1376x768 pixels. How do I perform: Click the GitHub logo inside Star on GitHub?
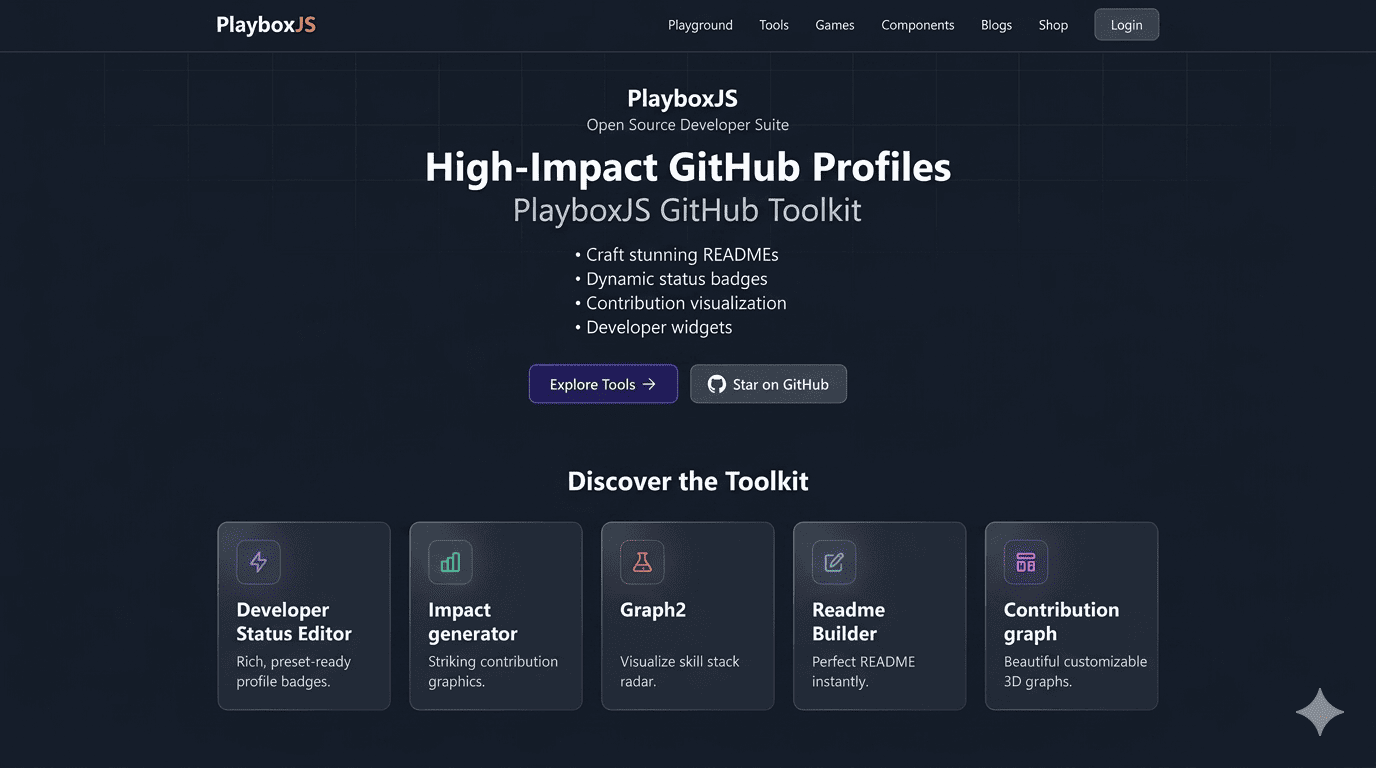716,383
